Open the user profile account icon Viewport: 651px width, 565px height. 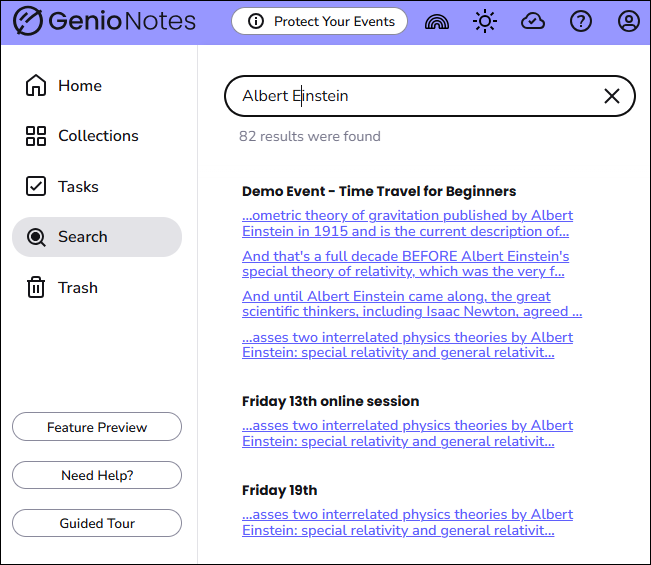tap(628, 21)
